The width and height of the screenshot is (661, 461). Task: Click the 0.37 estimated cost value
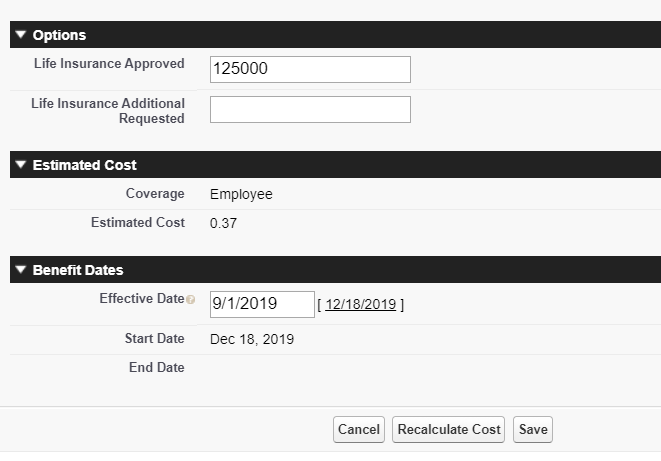point(223,223)
